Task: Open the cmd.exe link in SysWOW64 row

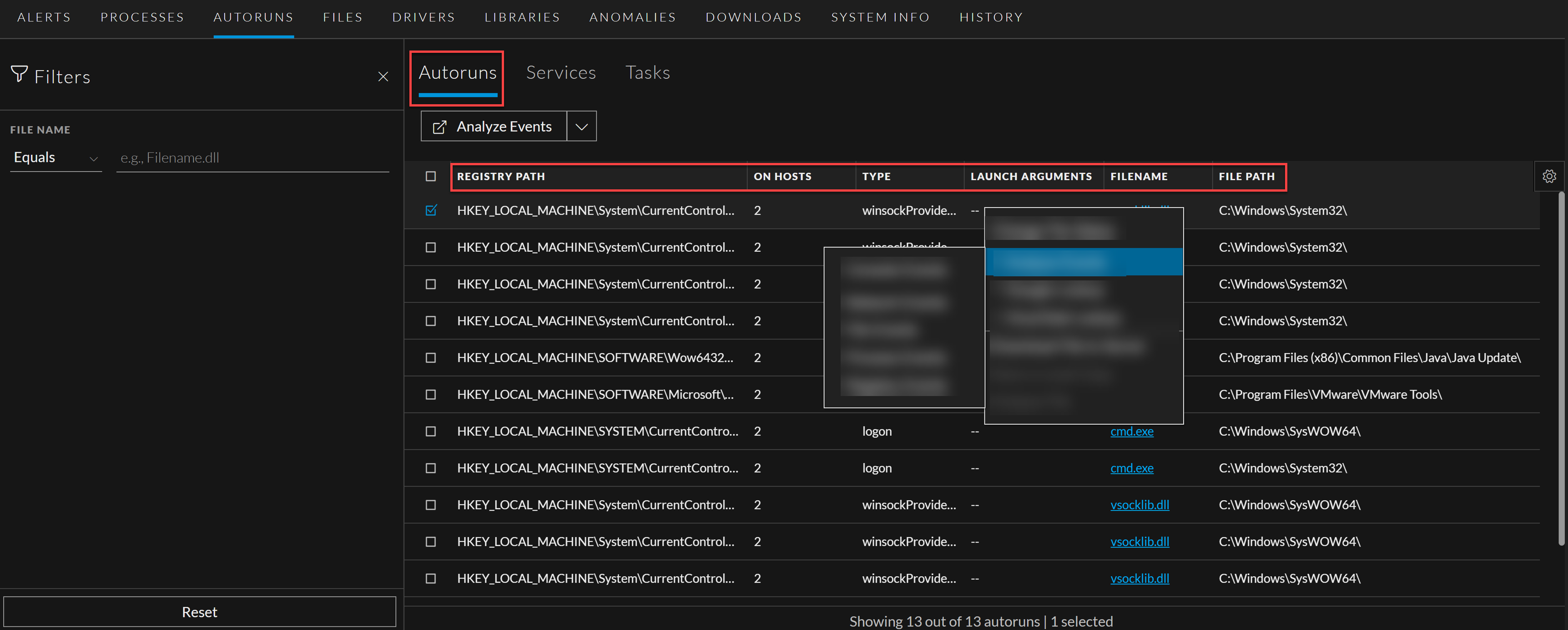Action: (1131, 432)
